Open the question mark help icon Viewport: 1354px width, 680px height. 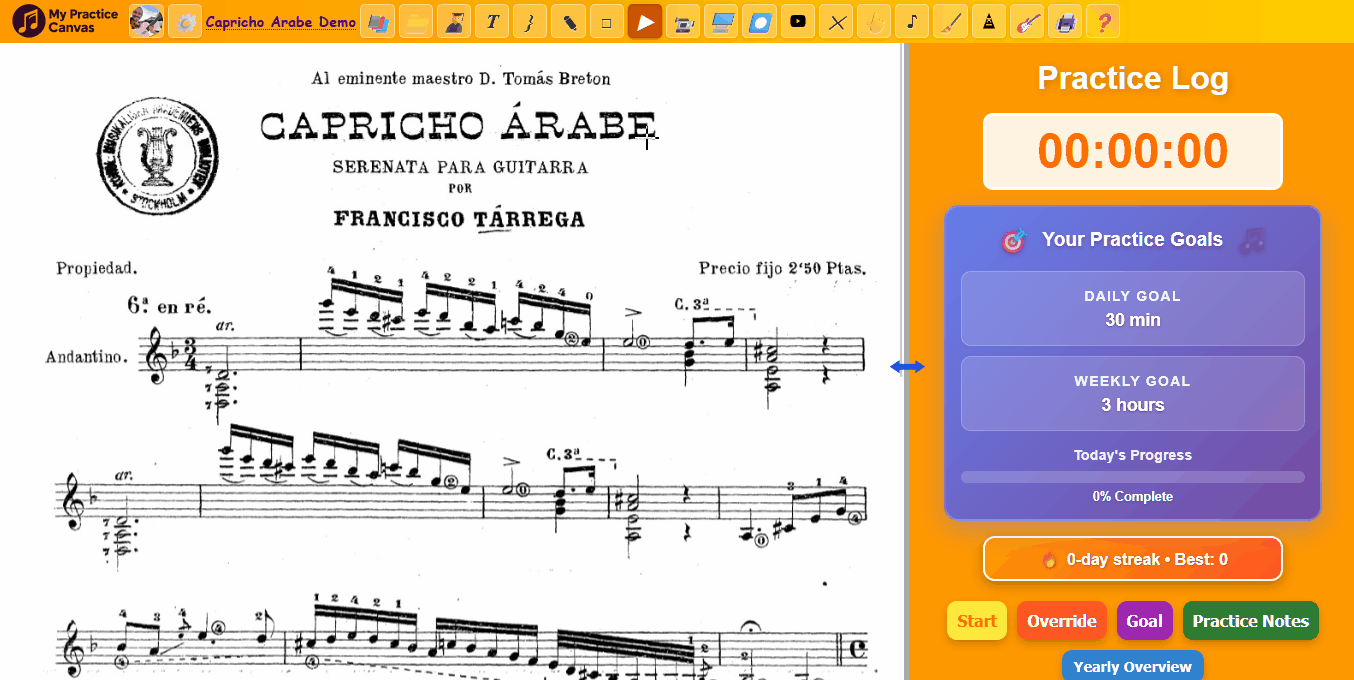(1103, 21)
